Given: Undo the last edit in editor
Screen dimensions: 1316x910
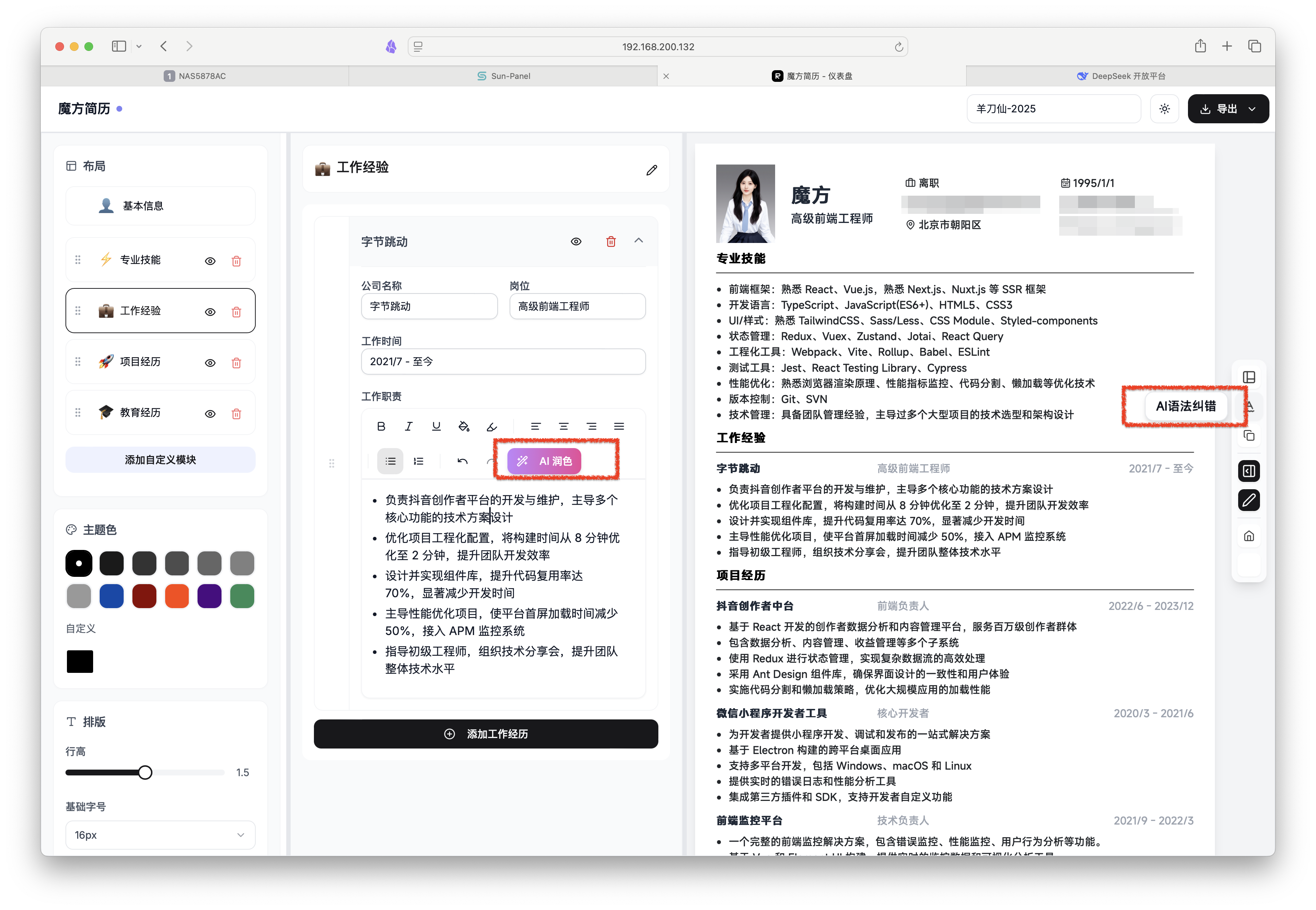Looking at the screenshot, I should point(462,461).
